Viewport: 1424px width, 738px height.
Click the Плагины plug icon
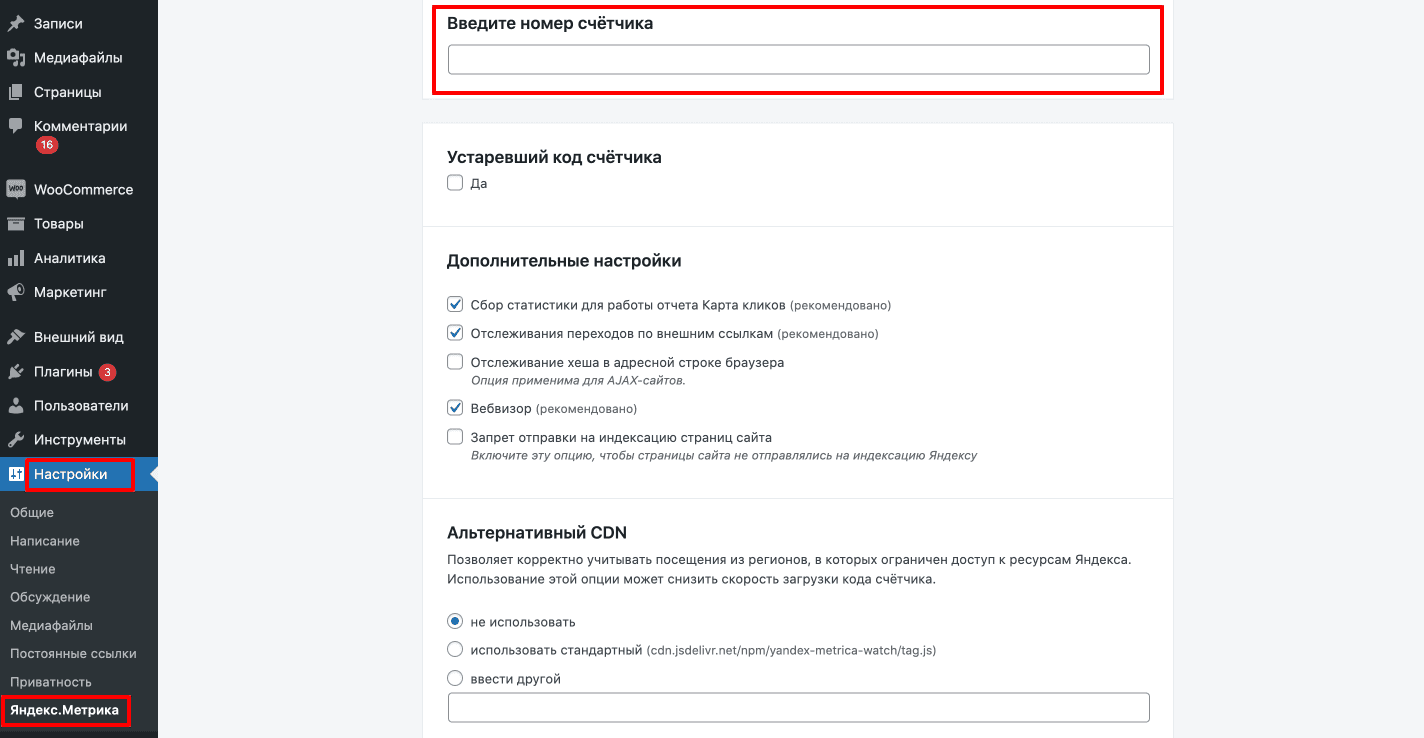(x=16, y=372)
